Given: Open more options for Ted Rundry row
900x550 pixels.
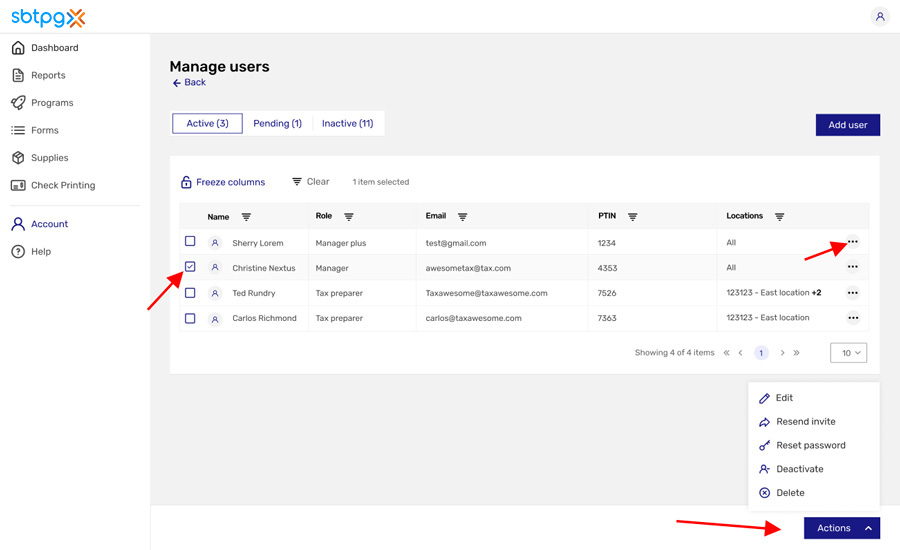Looking at the screenshot, I should (x=852, y=293).
